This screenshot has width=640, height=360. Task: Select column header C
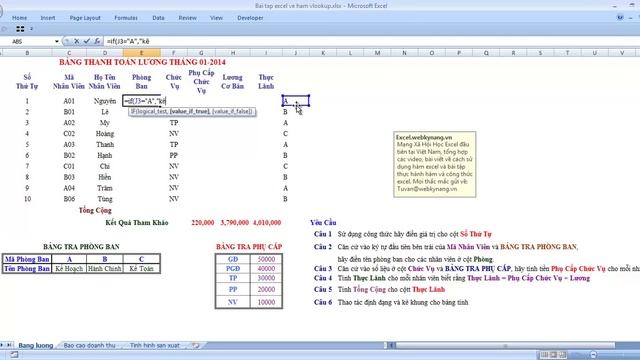(x=69, y=53)
